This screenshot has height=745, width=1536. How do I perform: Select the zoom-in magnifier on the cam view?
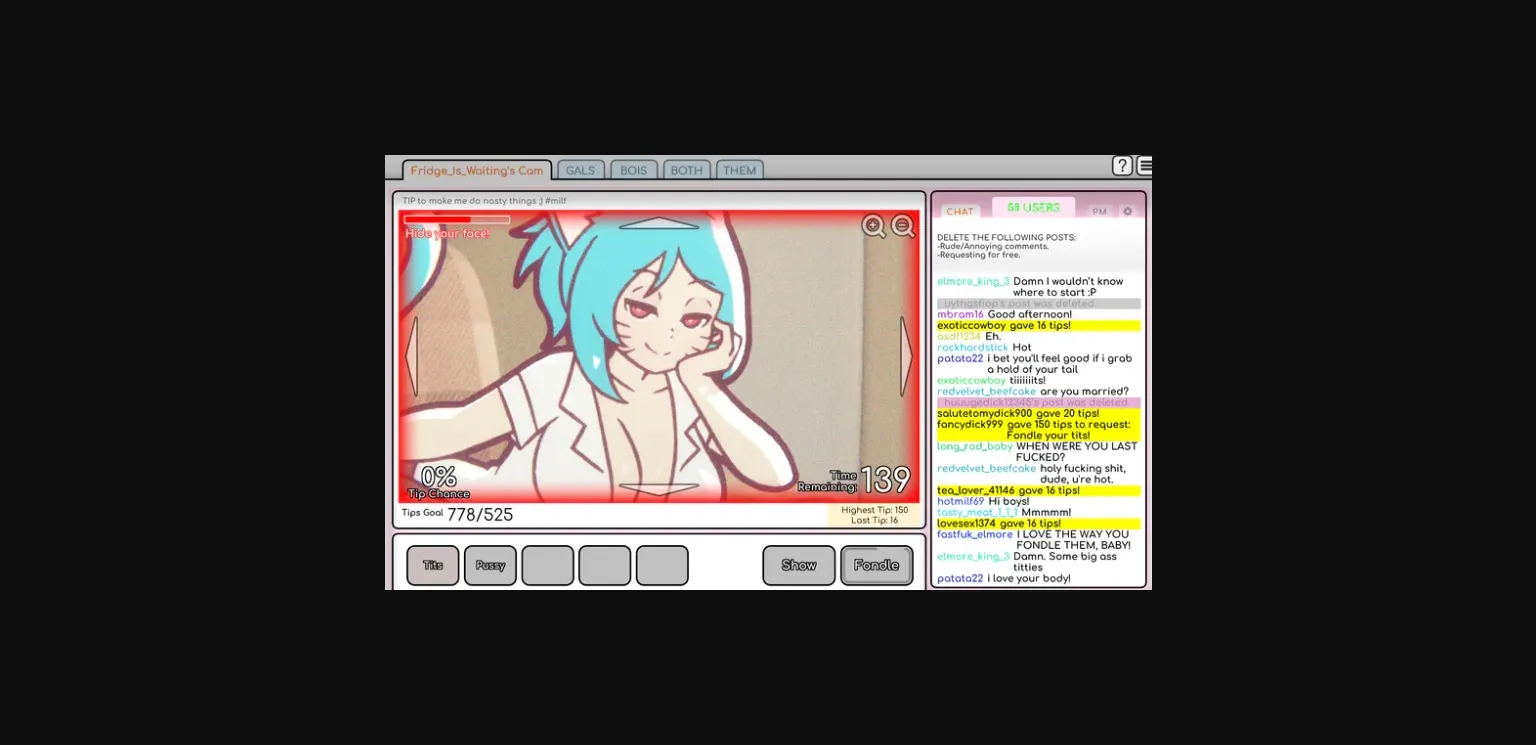tap(873, 226)
